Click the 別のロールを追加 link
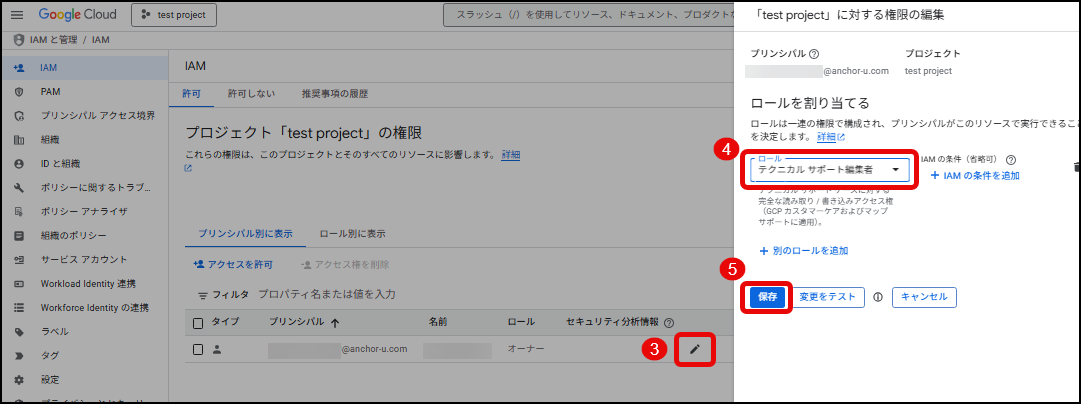1081x404 pixels. pos(803,251)
